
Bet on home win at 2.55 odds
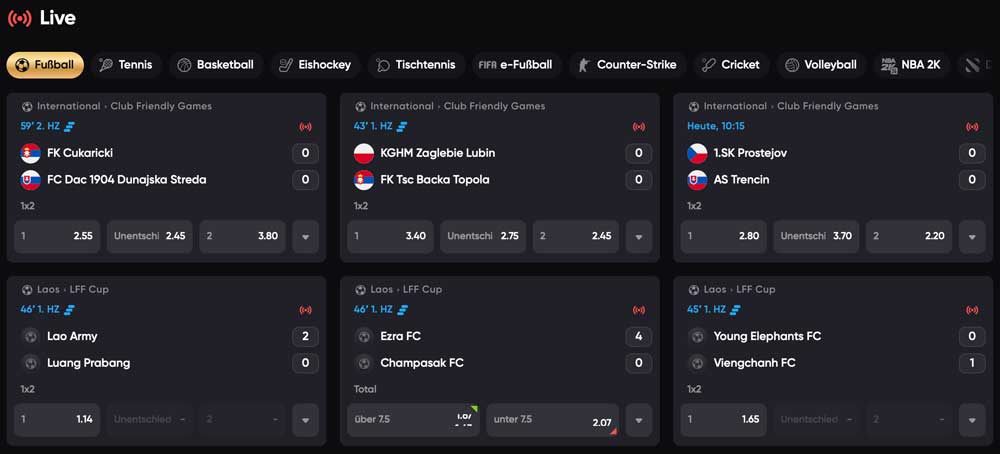pyautogui.click(x=57, y=237)
